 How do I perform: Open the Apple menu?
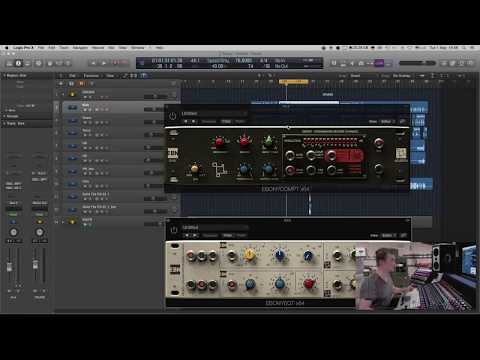click(x=6, y=48)
